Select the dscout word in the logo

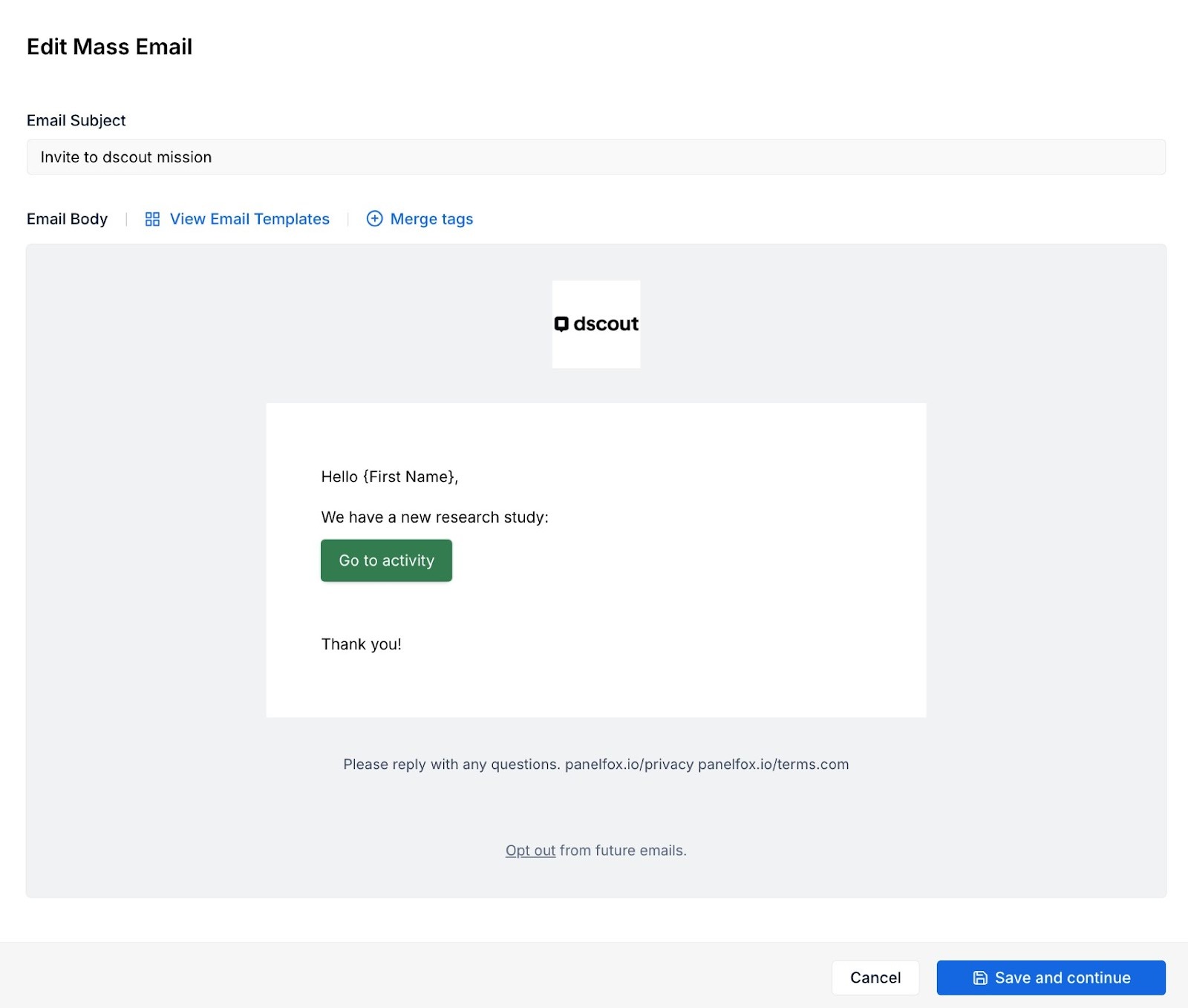[606, 324]
